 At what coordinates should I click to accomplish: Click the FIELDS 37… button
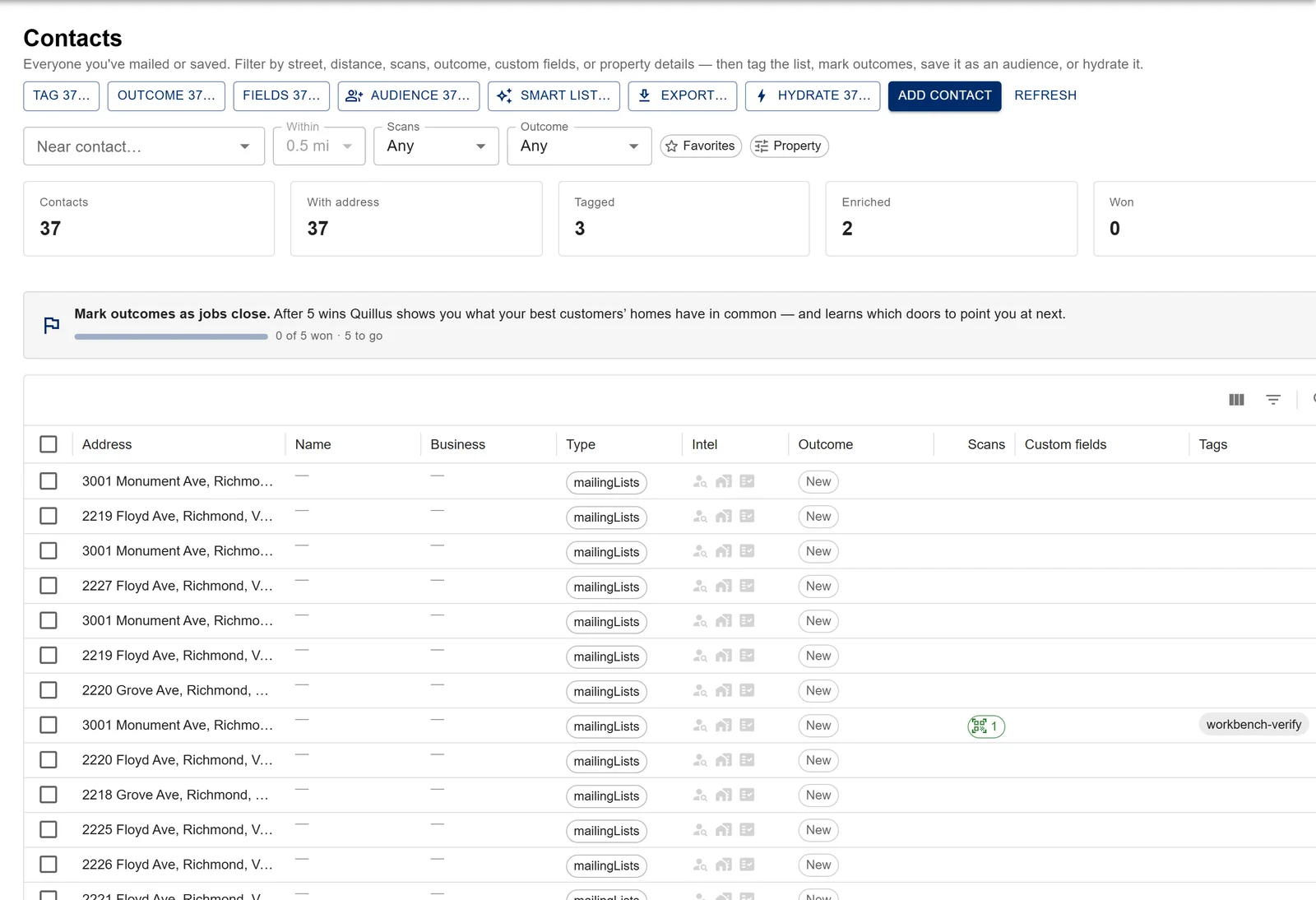tap(281, 95)
